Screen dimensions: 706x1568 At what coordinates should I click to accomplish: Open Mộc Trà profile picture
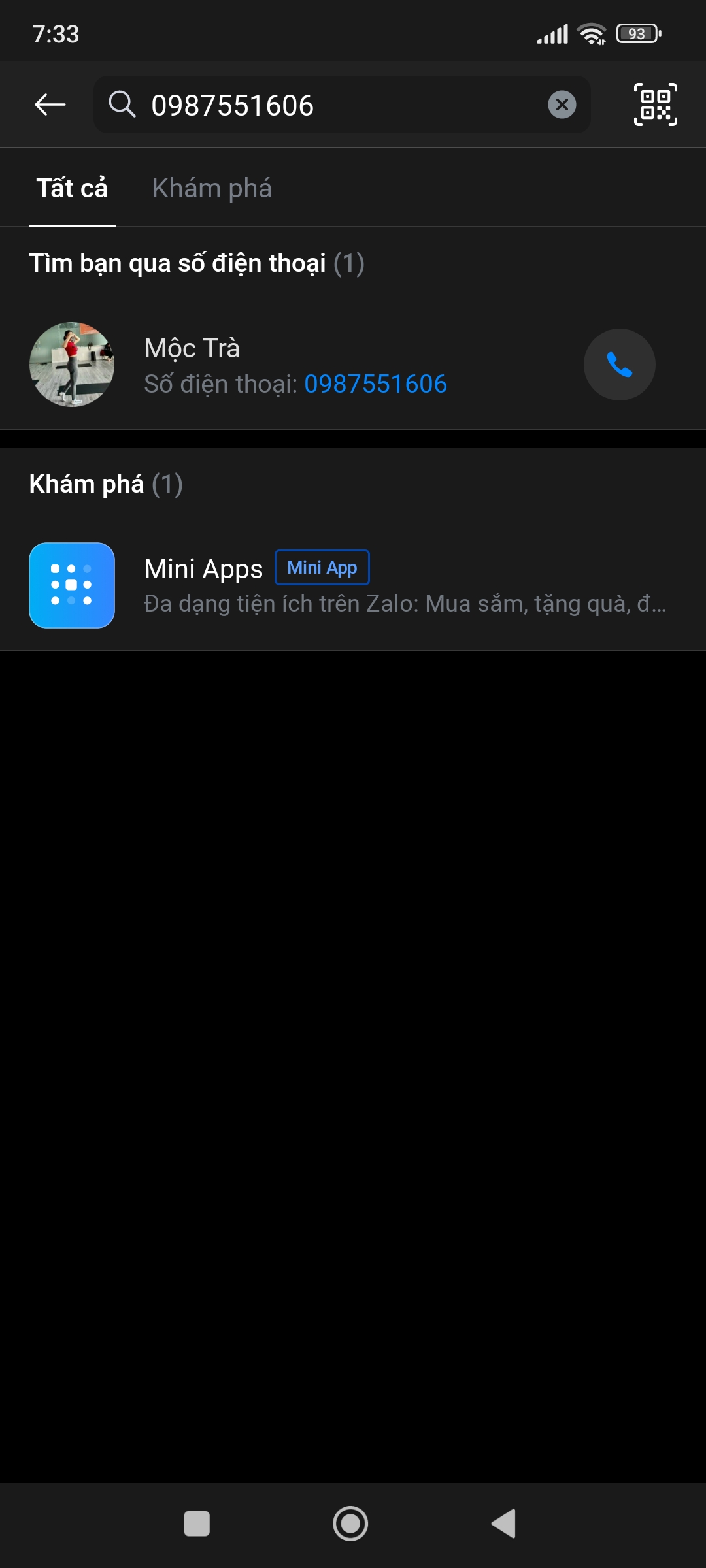click(72, 365)
